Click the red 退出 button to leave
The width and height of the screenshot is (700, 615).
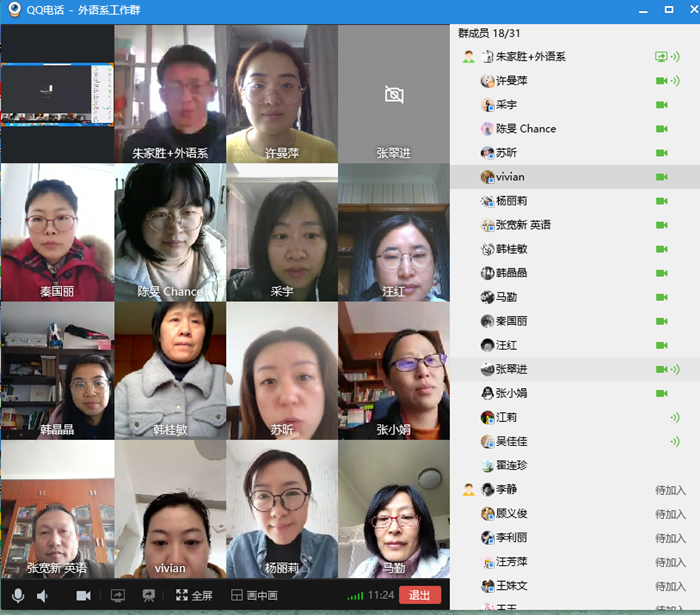[x=420, y=595]
